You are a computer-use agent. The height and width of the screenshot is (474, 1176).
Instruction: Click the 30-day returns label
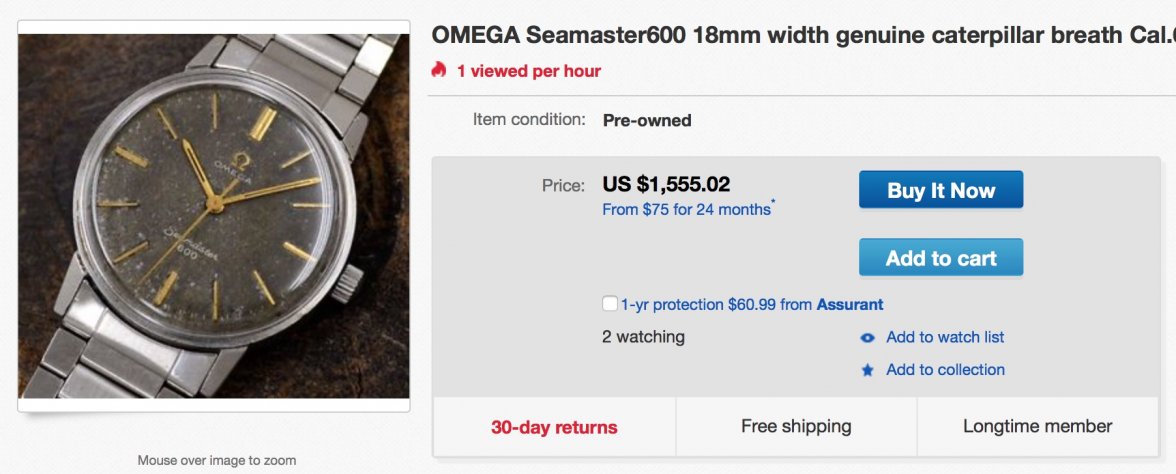coord(554,427)
